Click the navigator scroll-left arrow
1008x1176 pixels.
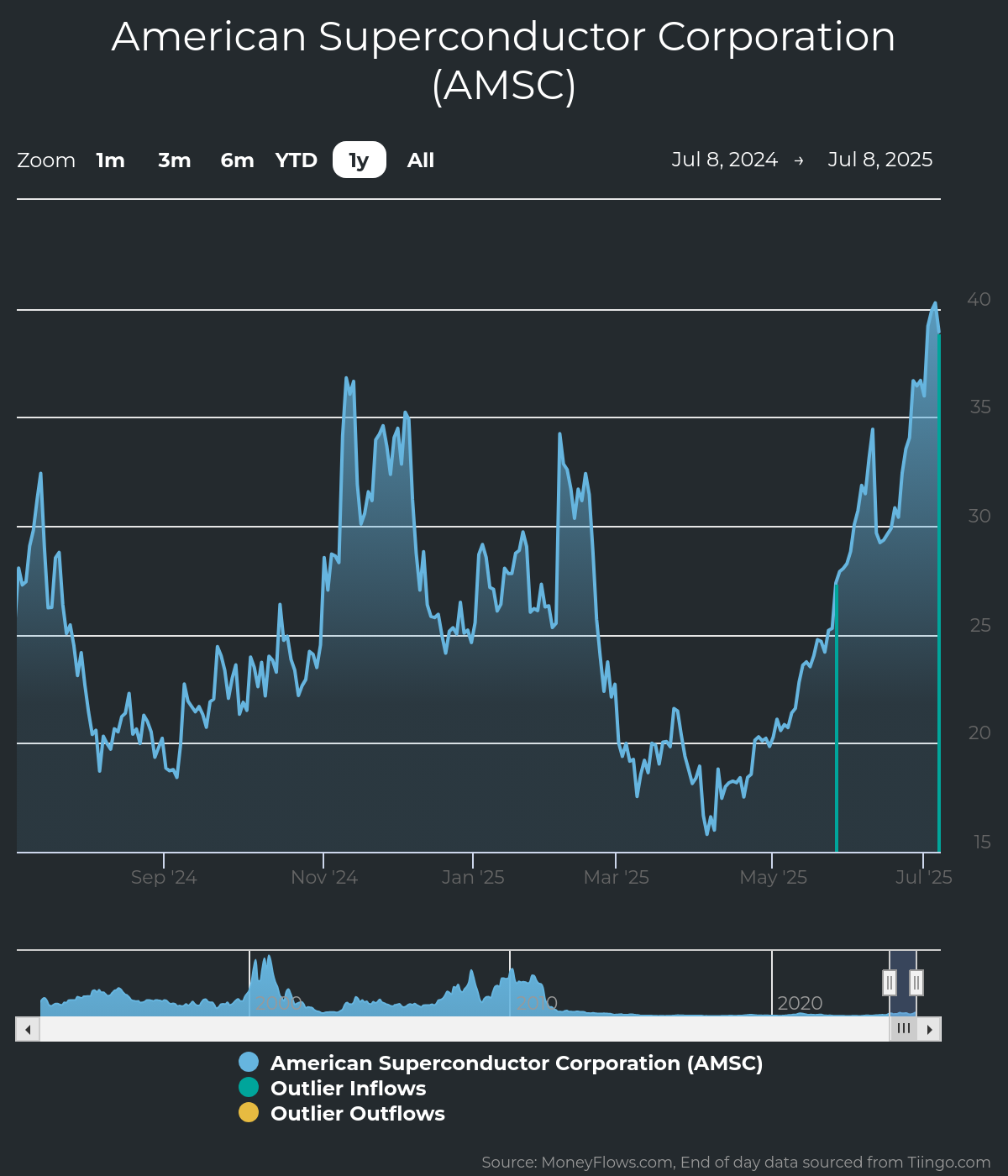click(x=28, y=1029)
